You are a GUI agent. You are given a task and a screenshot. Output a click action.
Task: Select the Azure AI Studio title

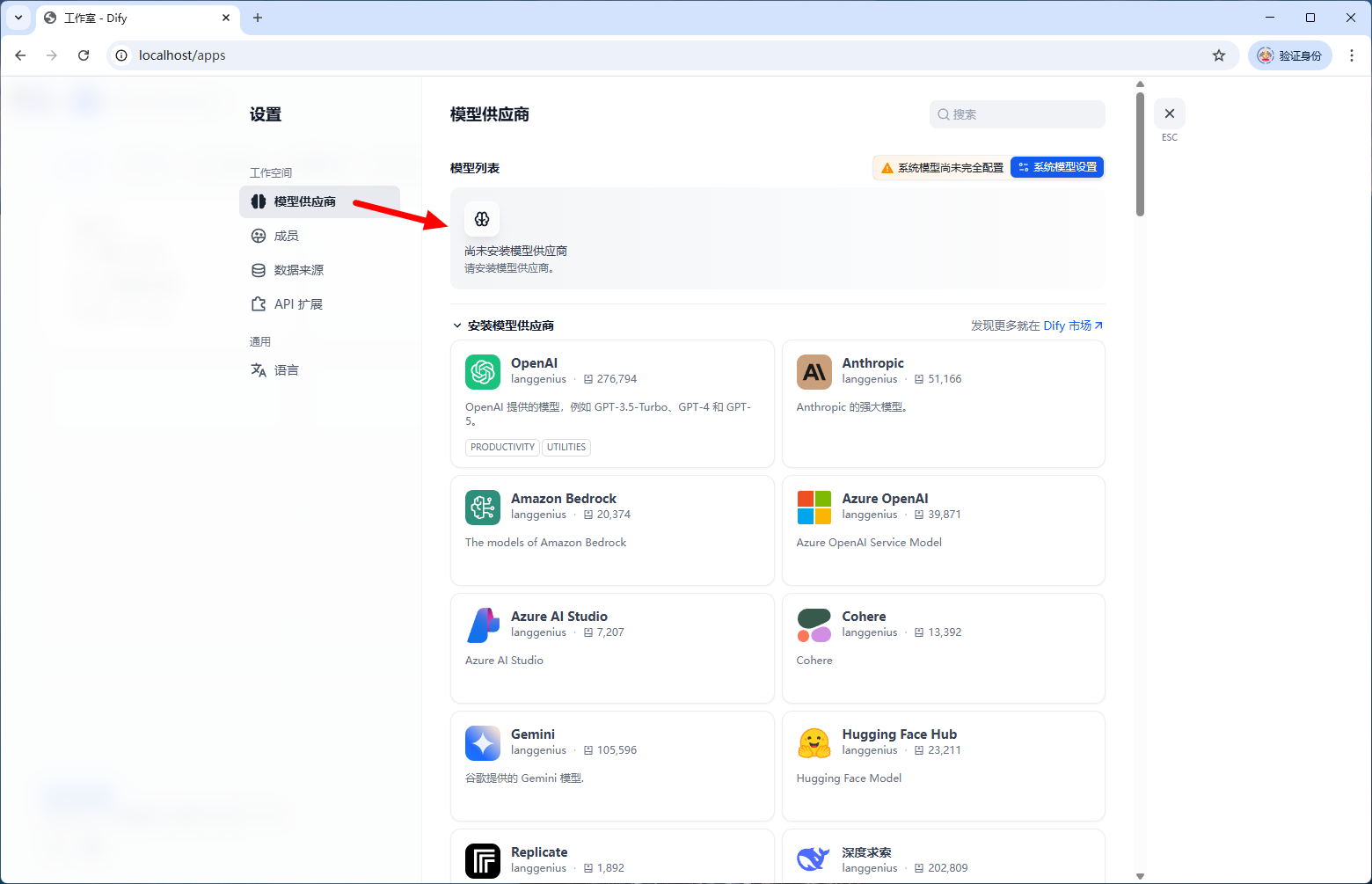559,617
